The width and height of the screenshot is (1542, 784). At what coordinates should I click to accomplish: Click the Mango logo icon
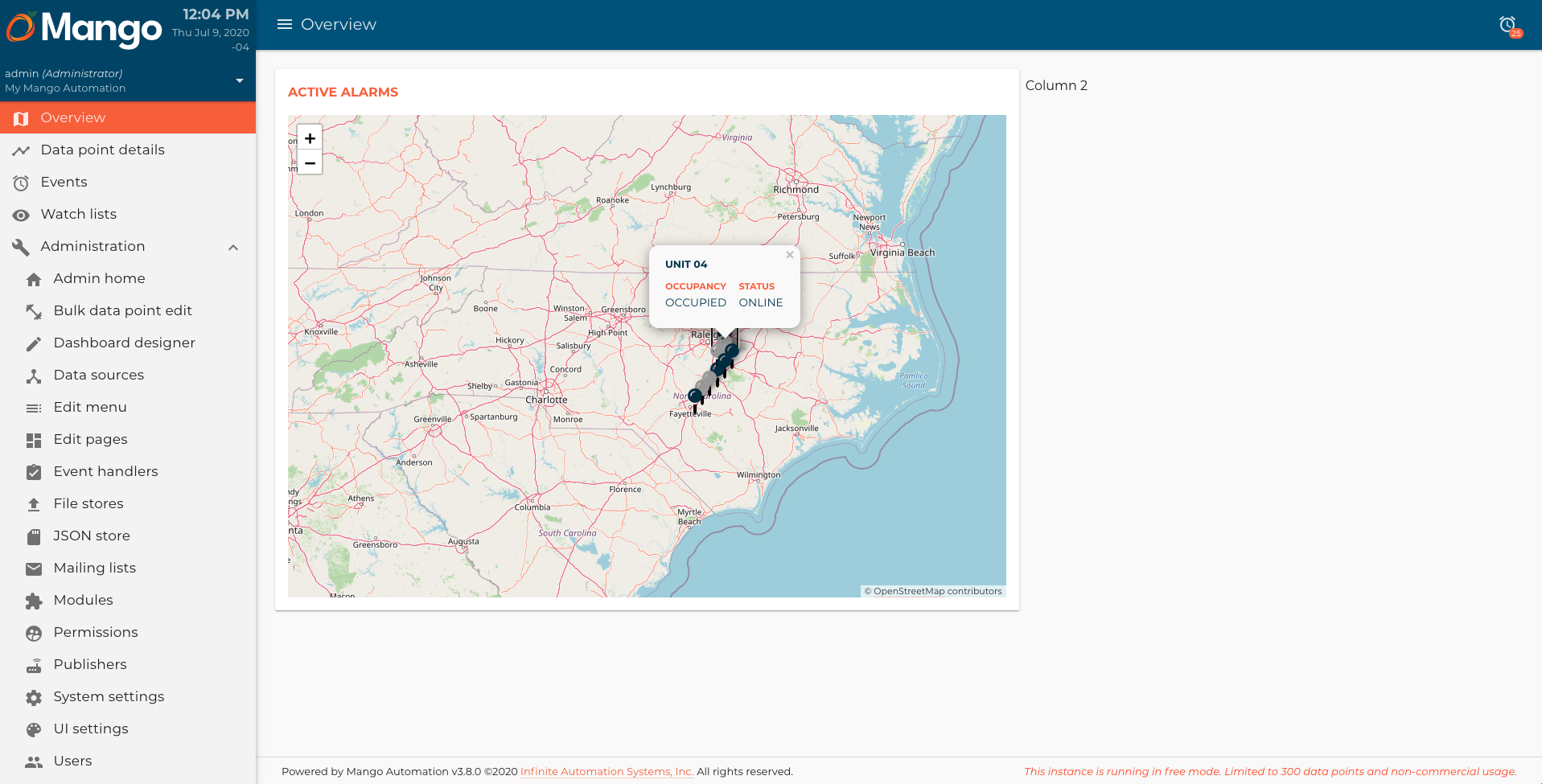click(21, 27)
